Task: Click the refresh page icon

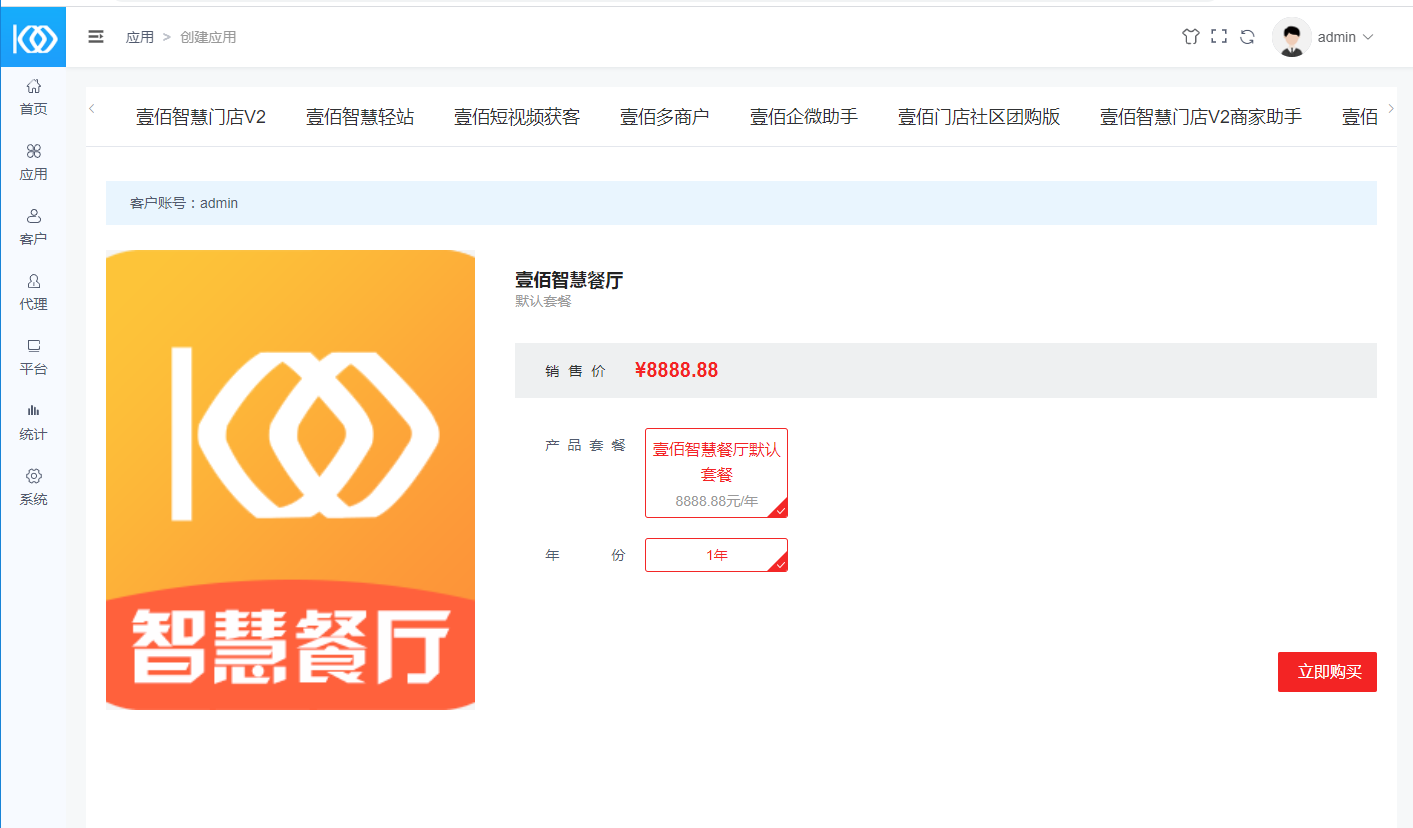Action: click(1247, 37)
